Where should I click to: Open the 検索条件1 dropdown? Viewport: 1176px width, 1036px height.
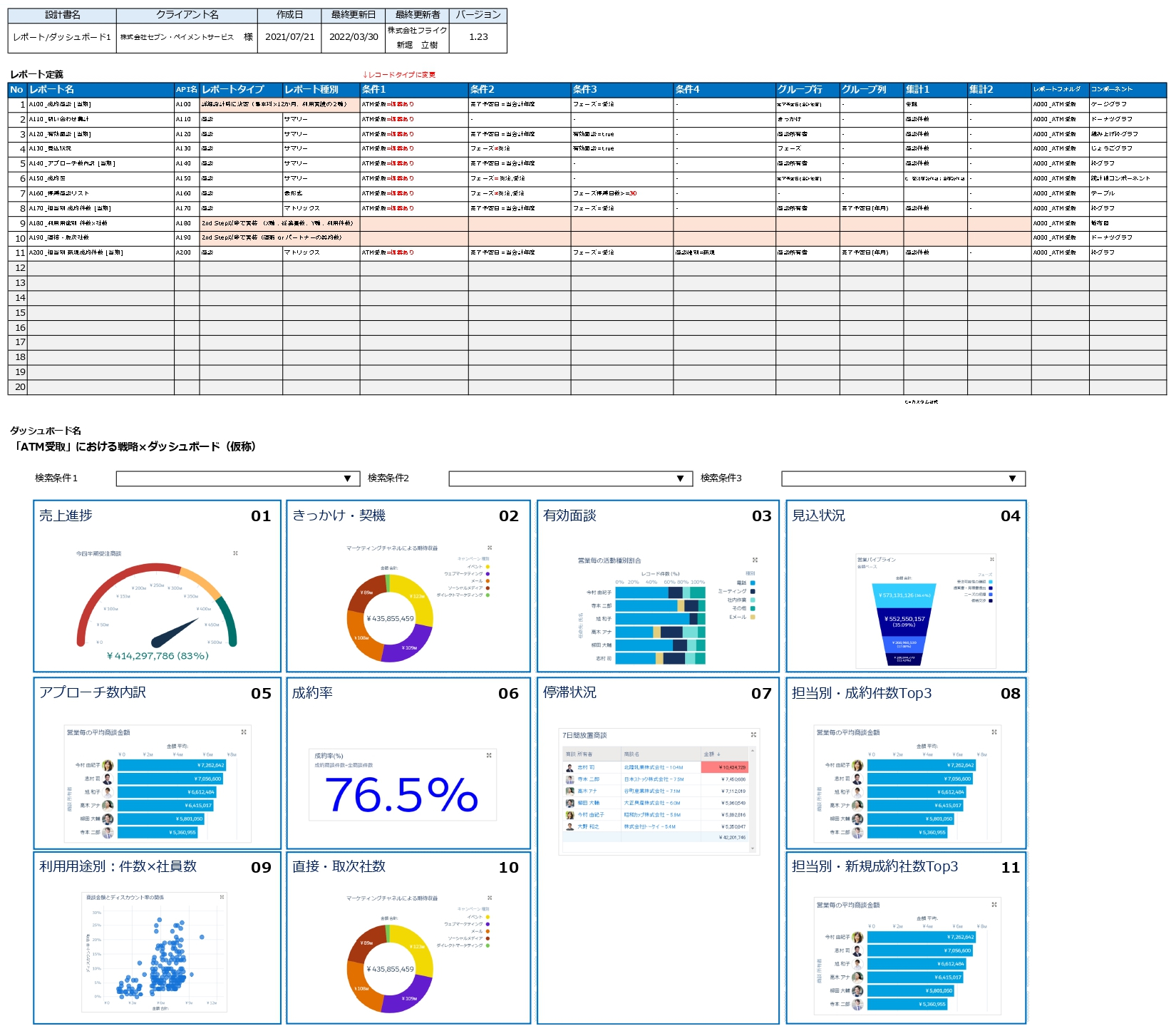(238, 478)
